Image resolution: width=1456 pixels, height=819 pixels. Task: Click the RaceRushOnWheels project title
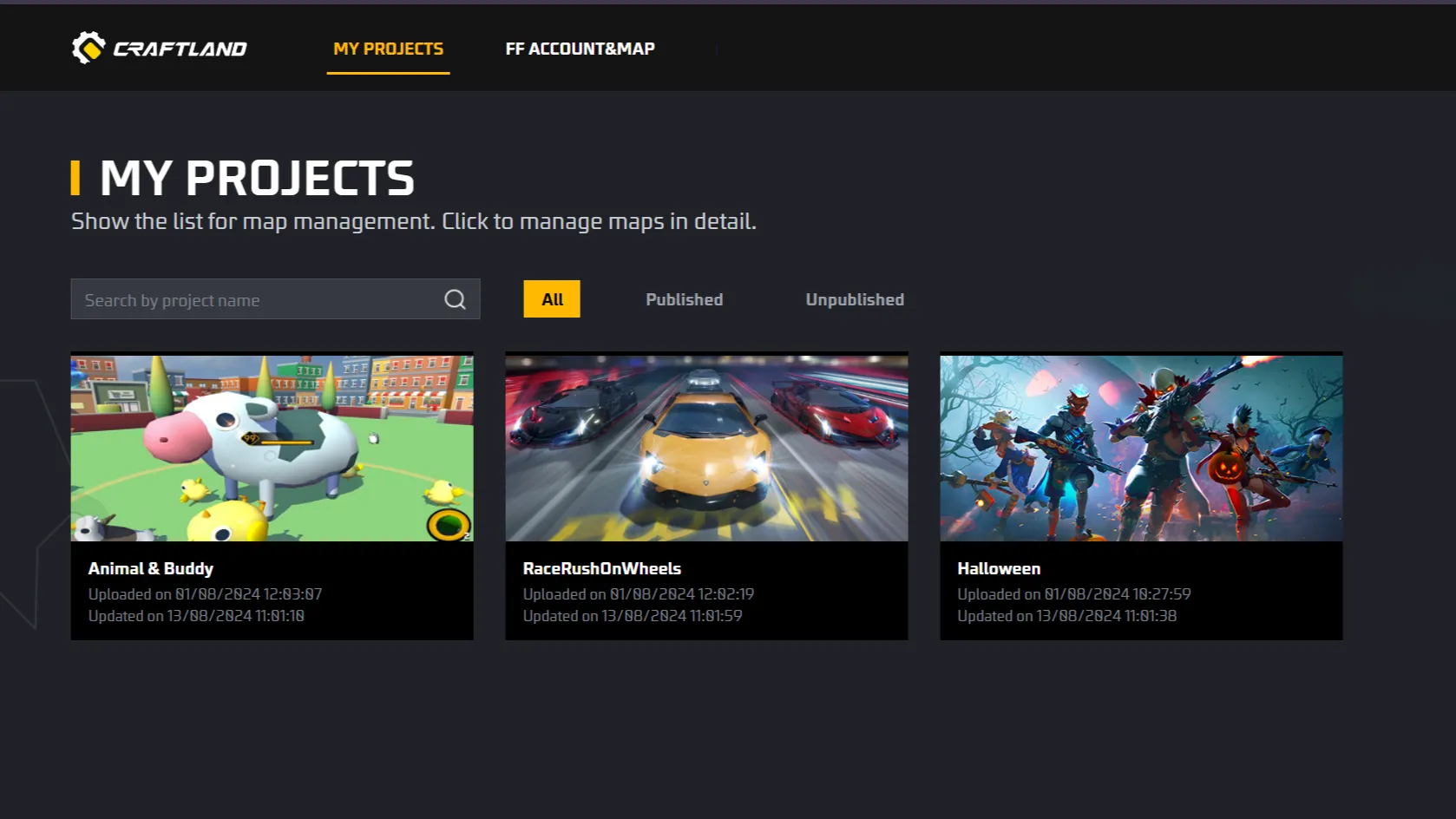point(602,569)
